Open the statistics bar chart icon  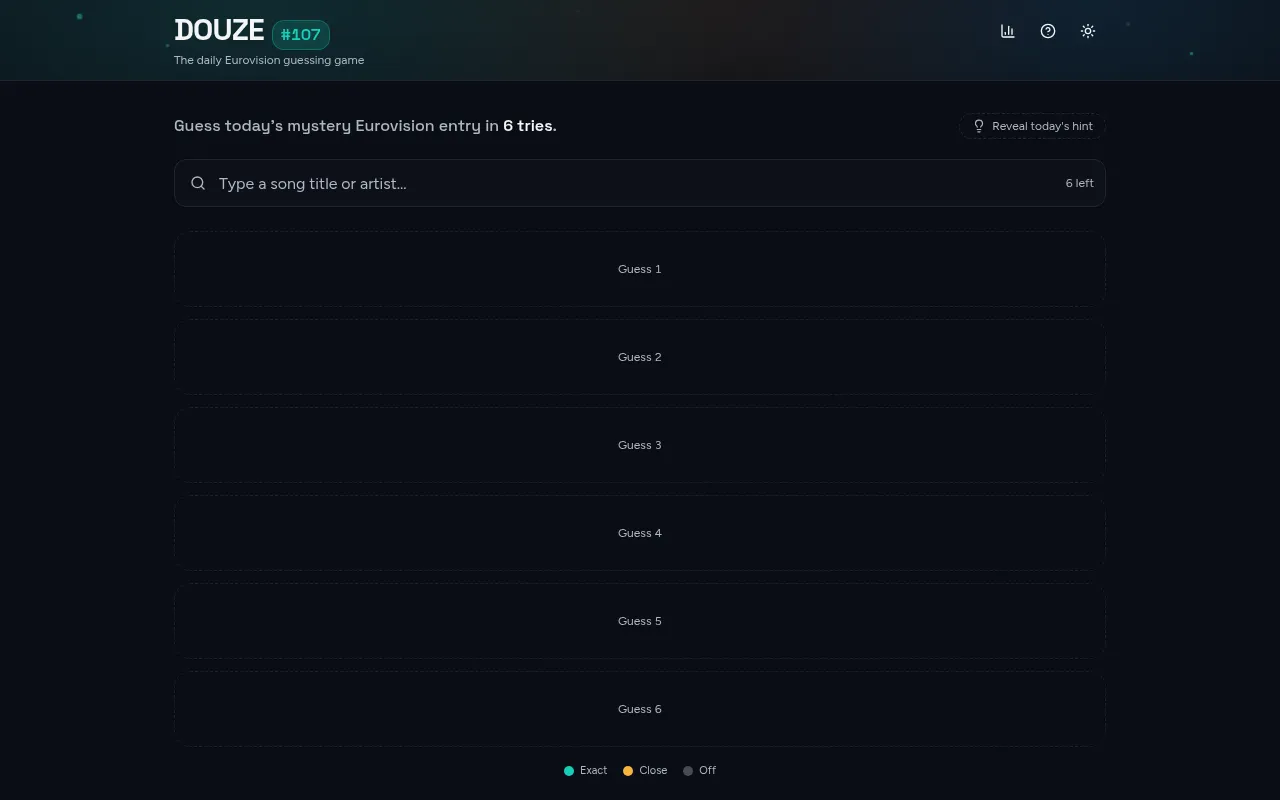click(x=1008, y=31)
